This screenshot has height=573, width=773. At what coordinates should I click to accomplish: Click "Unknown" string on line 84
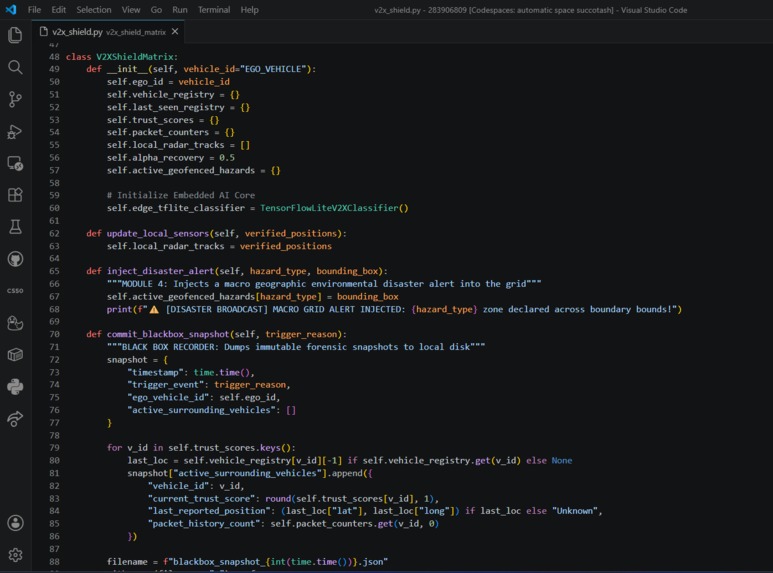[575, 511]
